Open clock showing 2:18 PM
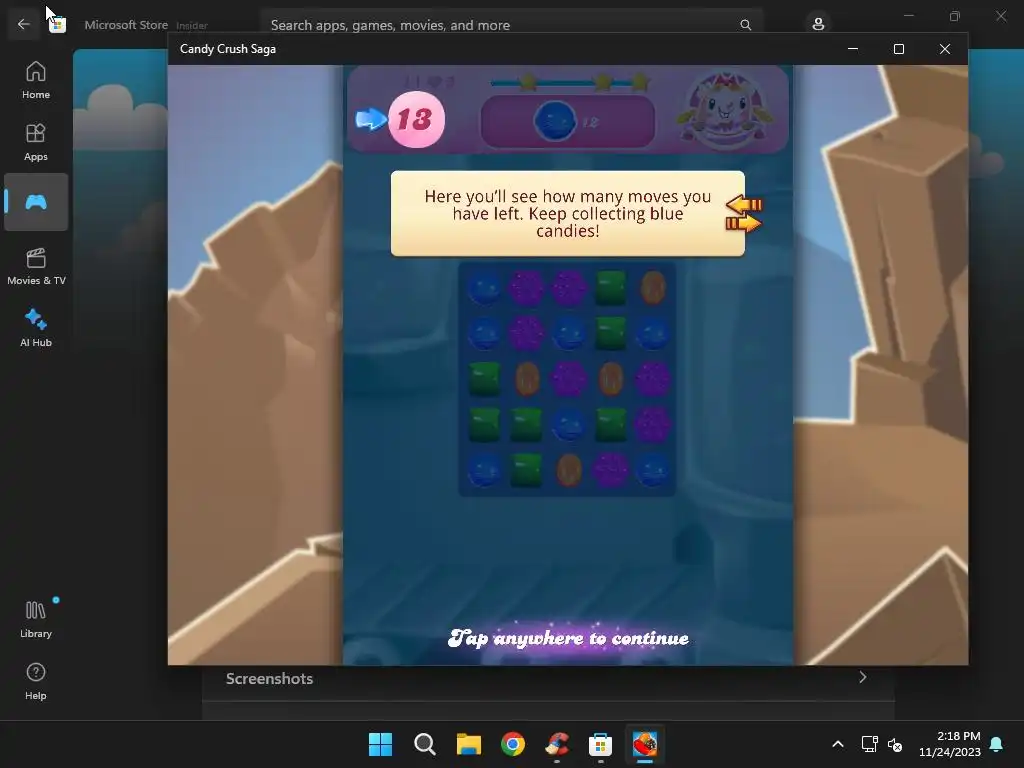The image size is (1024, 768). point(950,744)
